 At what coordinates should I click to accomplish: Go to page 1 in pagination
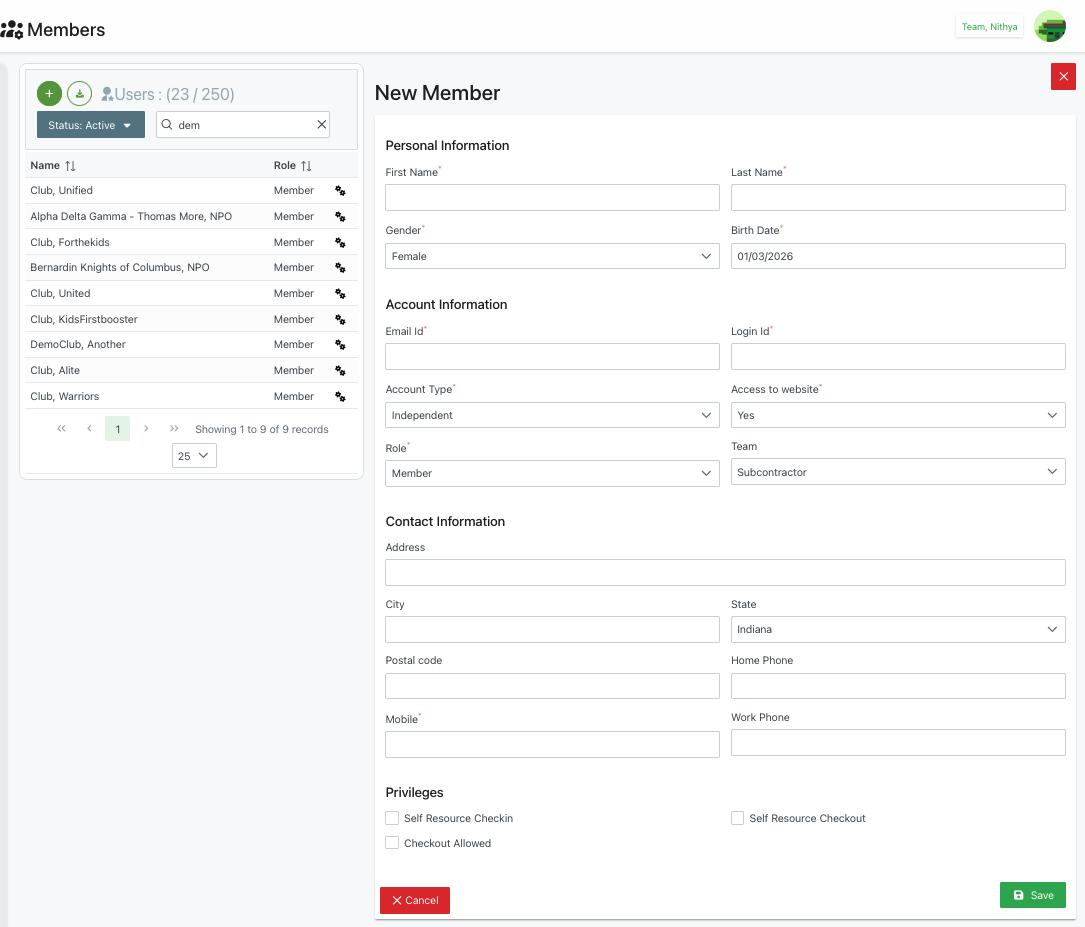117,429
